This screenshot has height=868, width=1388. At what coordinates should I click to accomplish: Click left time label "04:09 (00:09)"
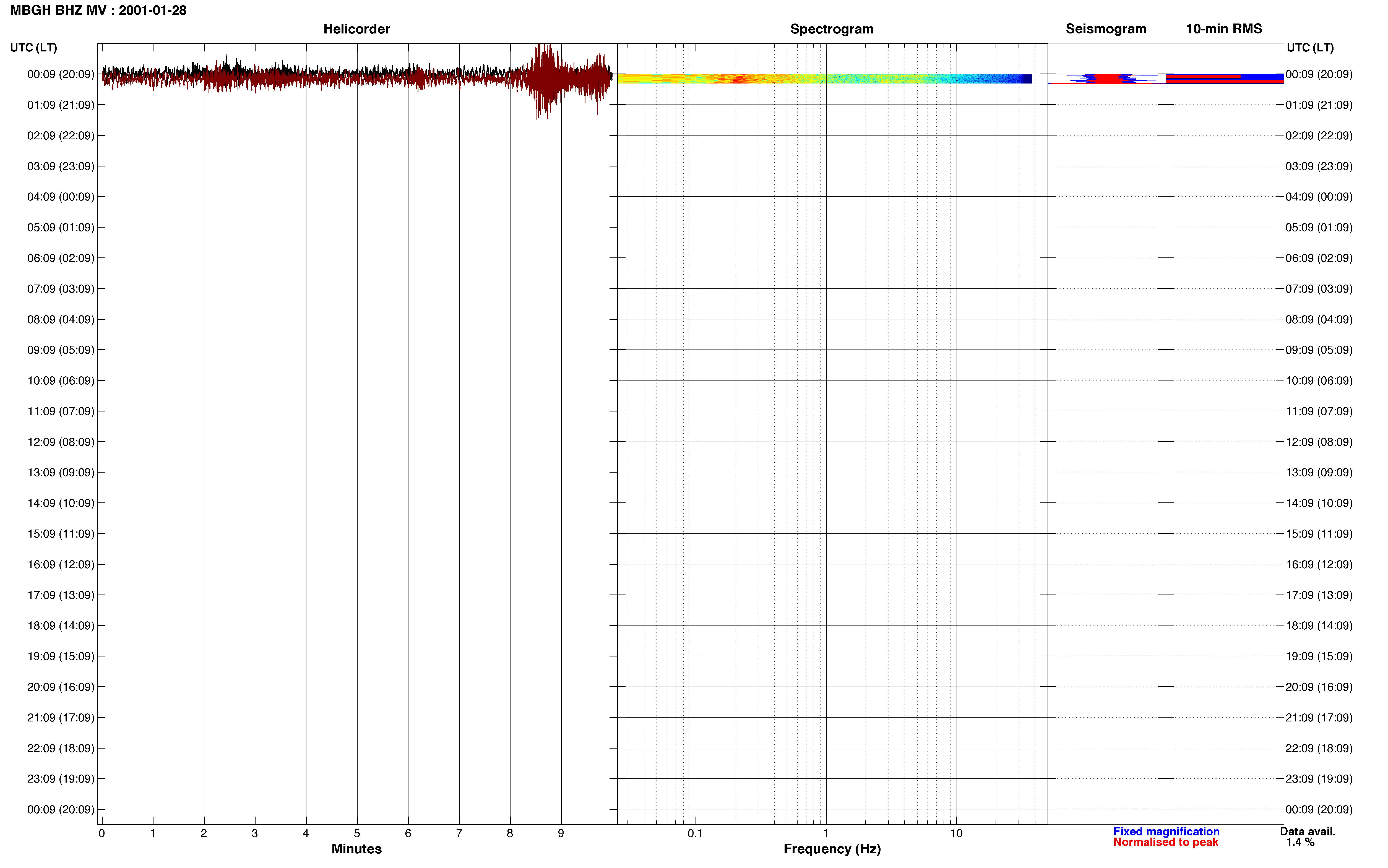pyautogui.click(x=60, y=197)
